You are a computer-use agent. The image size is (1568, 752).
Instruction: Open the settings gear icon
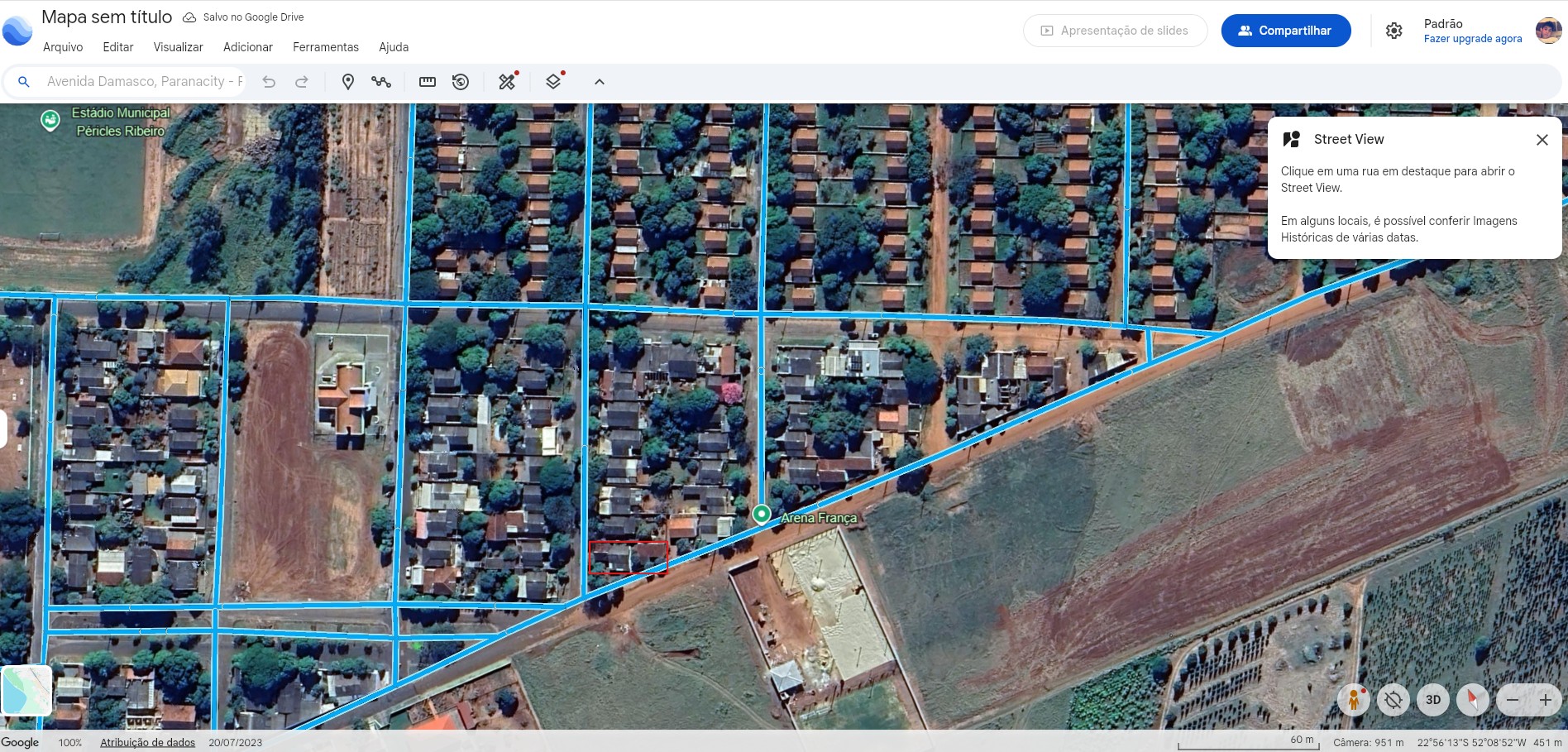(1394, 31)
